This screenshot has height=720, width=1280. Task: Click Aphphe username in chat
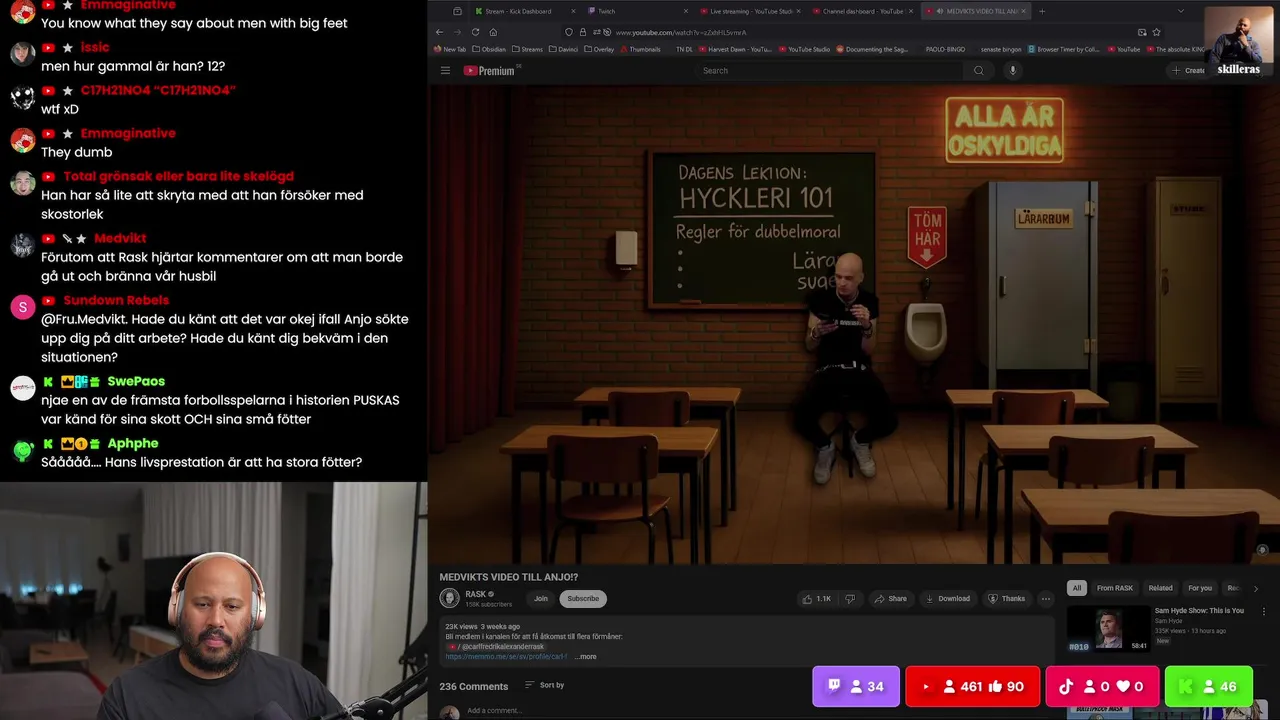[x=133, y=443]
